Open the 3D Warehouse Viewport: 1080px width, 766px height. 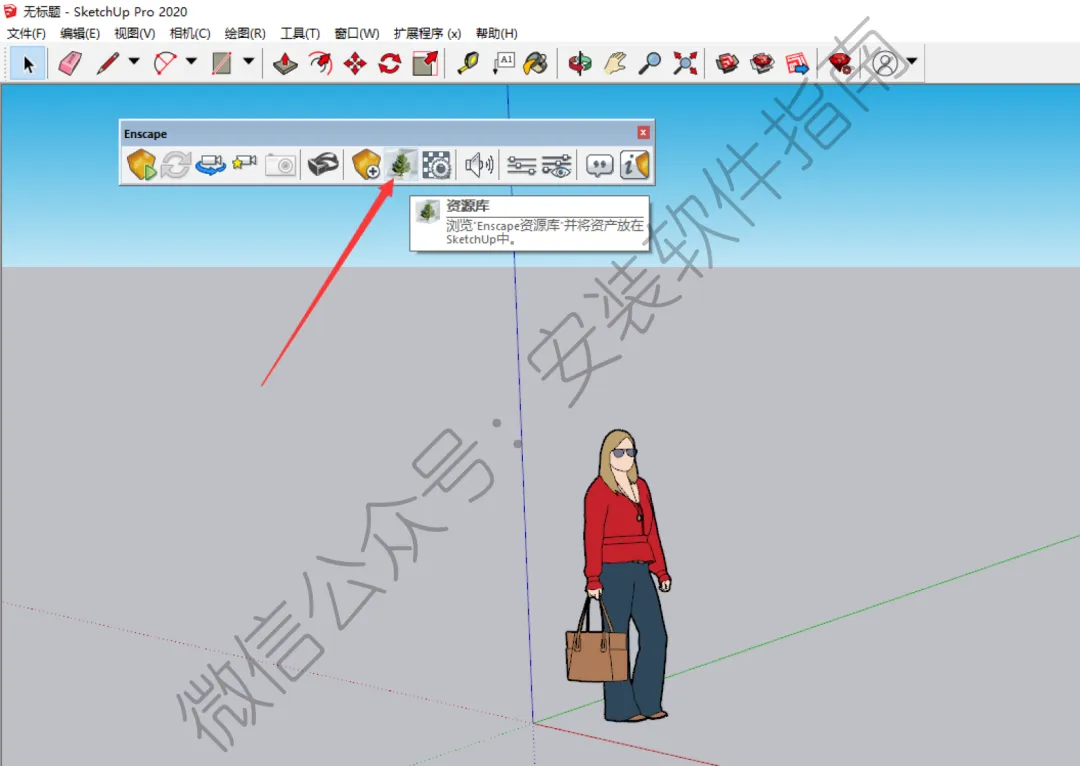coord(727,63)
